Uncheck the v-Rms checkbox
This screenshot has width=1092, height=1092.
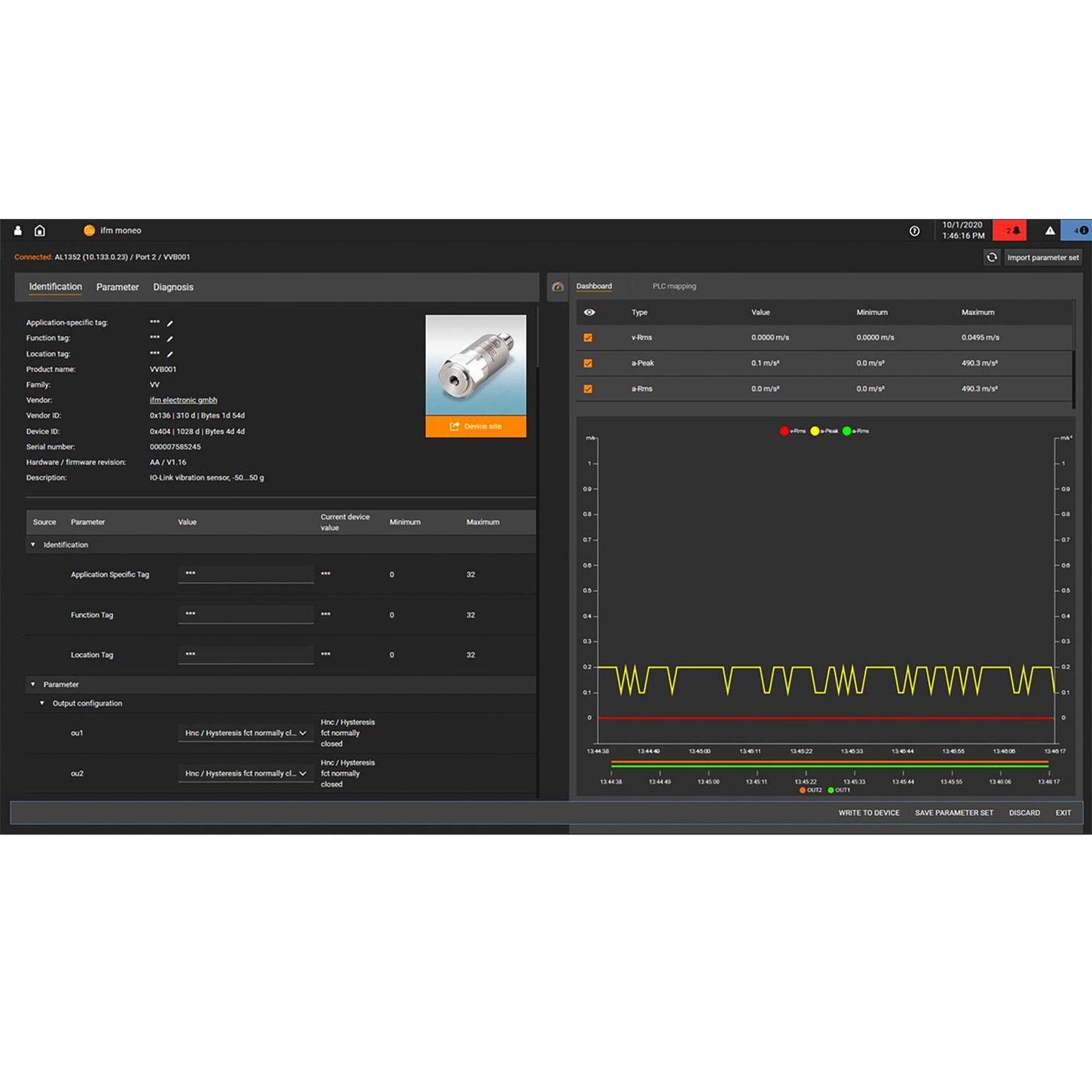pyautogui.click(x=588, y=338)
